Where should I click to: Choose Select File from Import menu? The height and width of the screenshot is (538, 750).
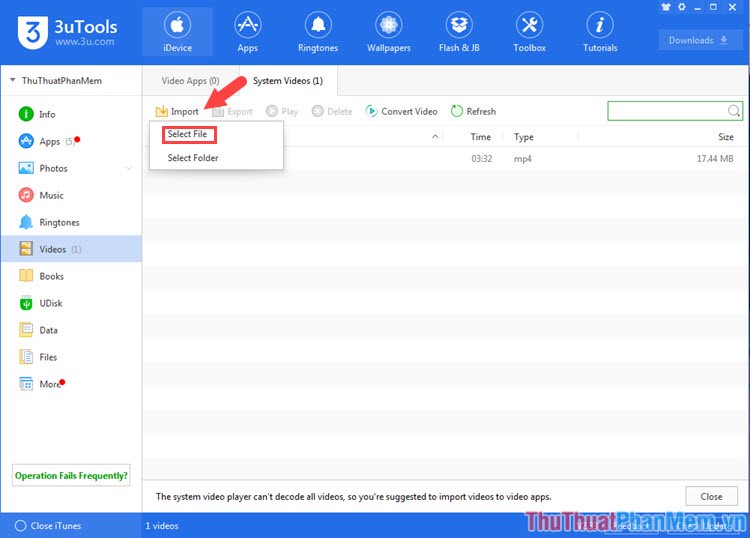tap(187, 134)
